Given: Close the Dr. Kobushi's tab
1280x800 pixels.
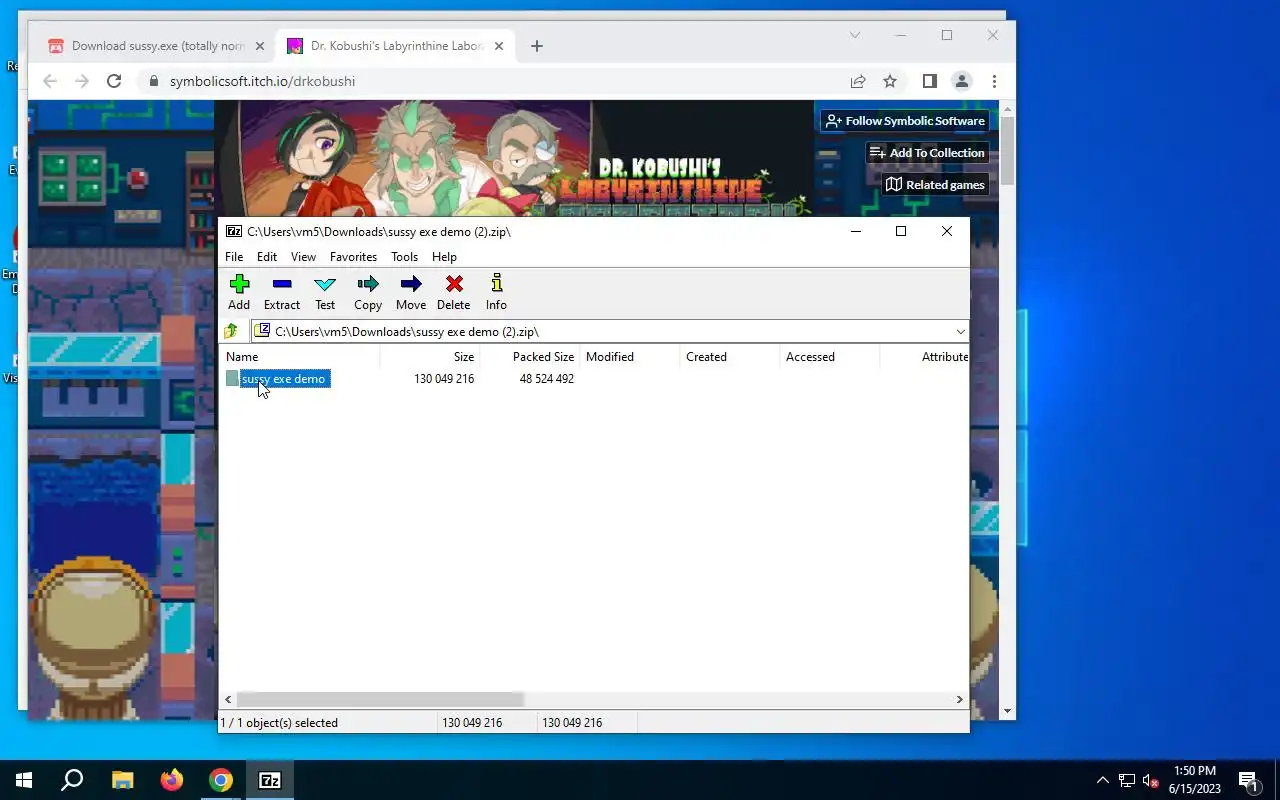Looking at the screenshot, I should pos(499,46).
